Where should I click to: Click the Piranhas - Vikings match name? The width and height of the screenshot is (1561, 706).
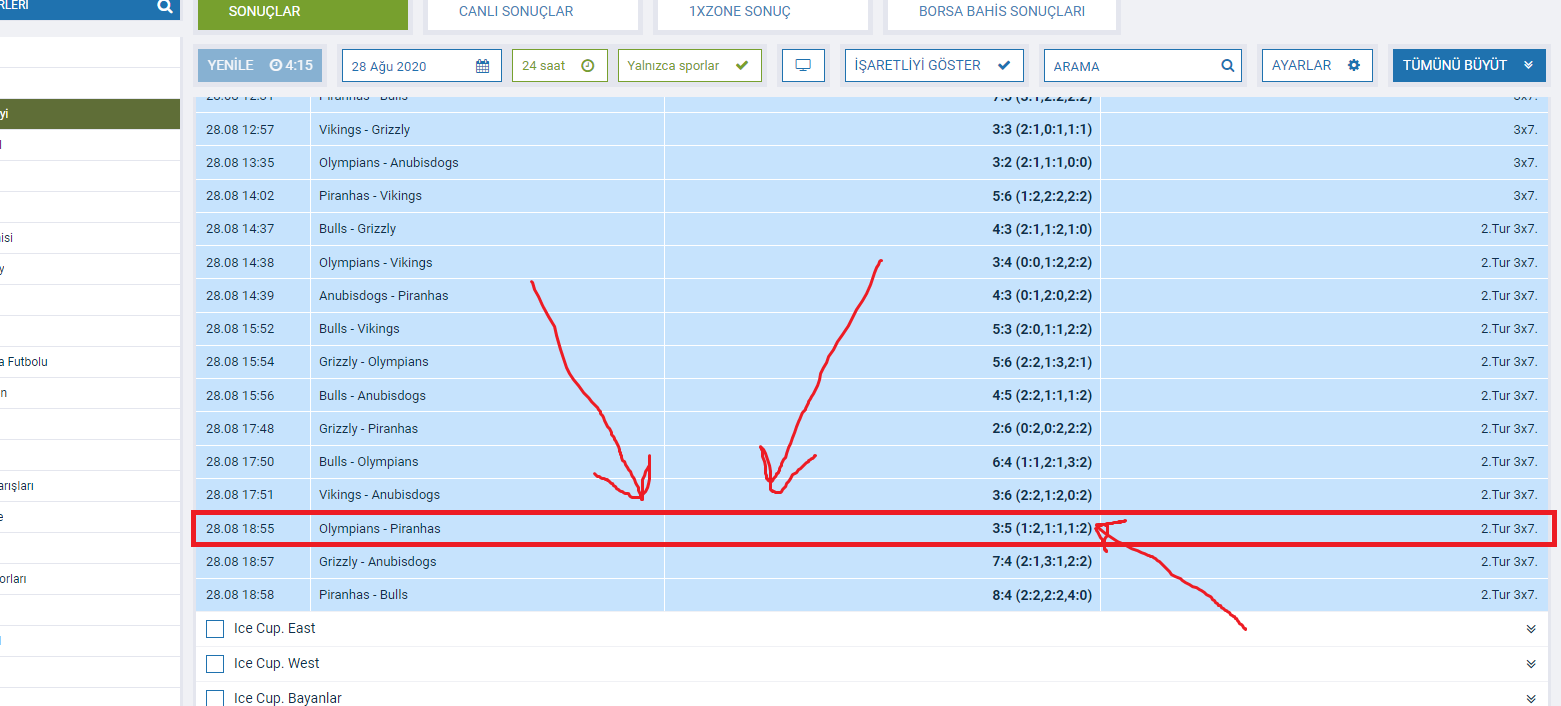(370, 196)
